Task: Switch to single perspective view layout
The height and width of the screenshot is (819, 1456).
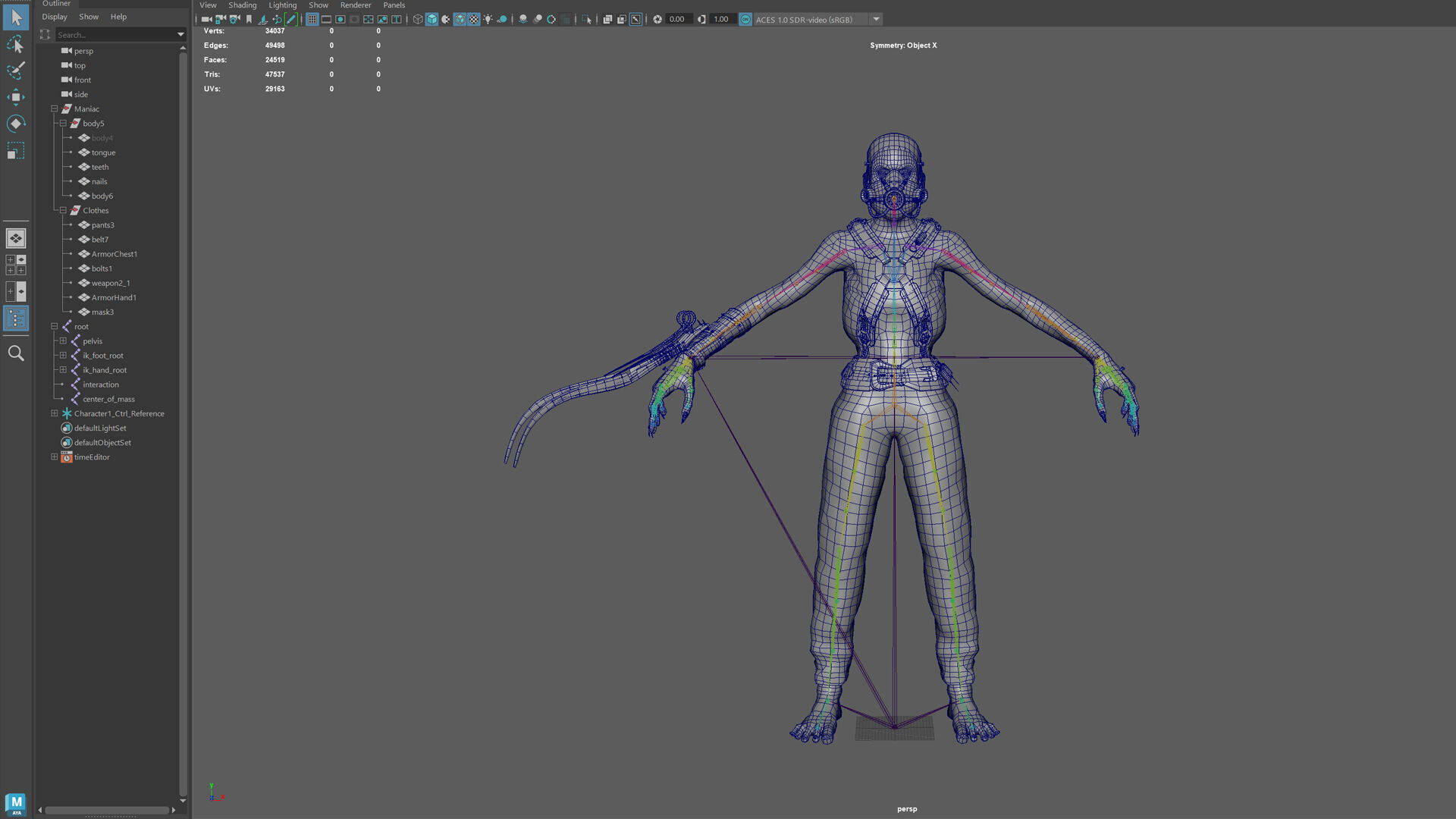Action: click(16, 238)
